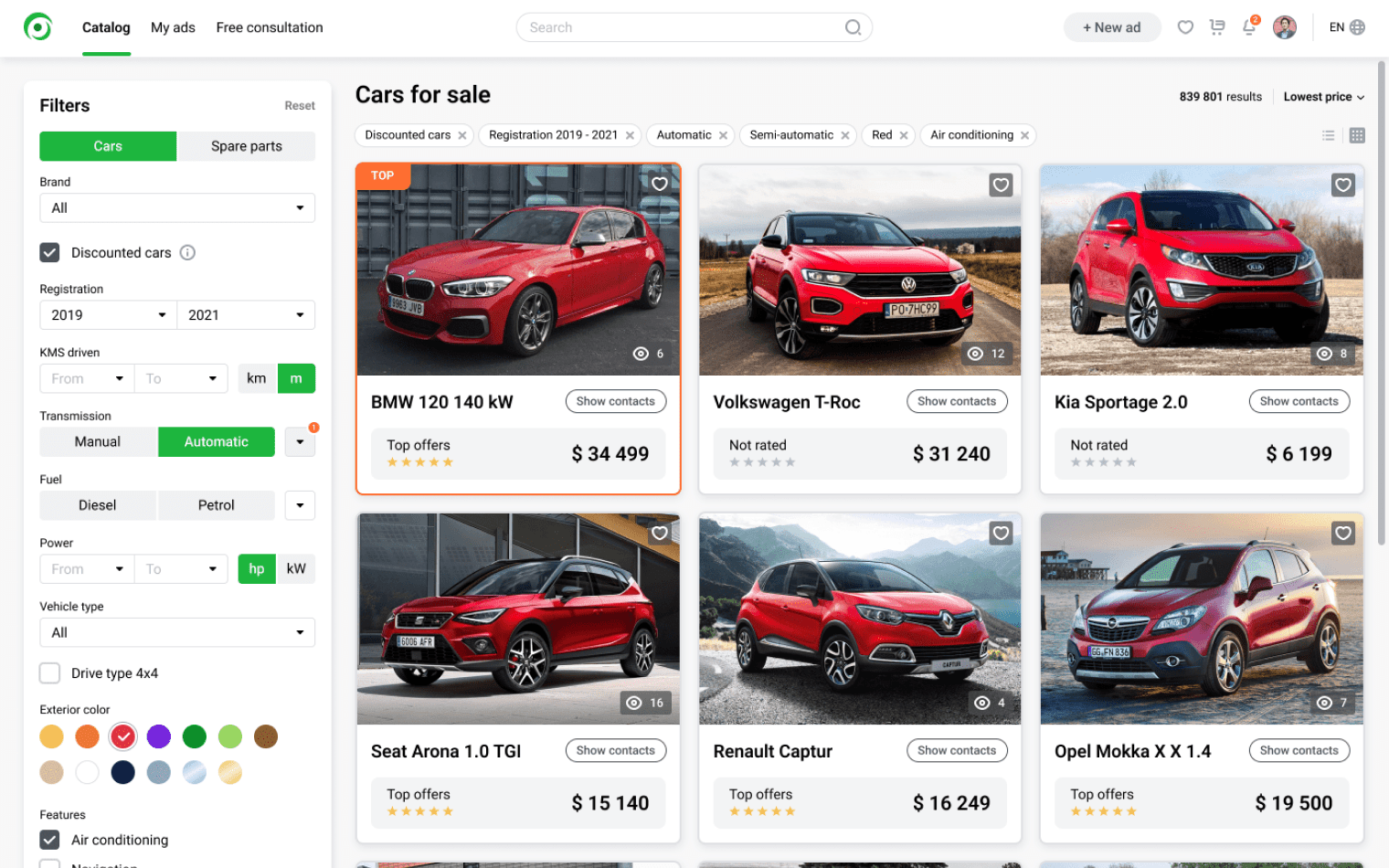Click the search input field

[694, 27]
